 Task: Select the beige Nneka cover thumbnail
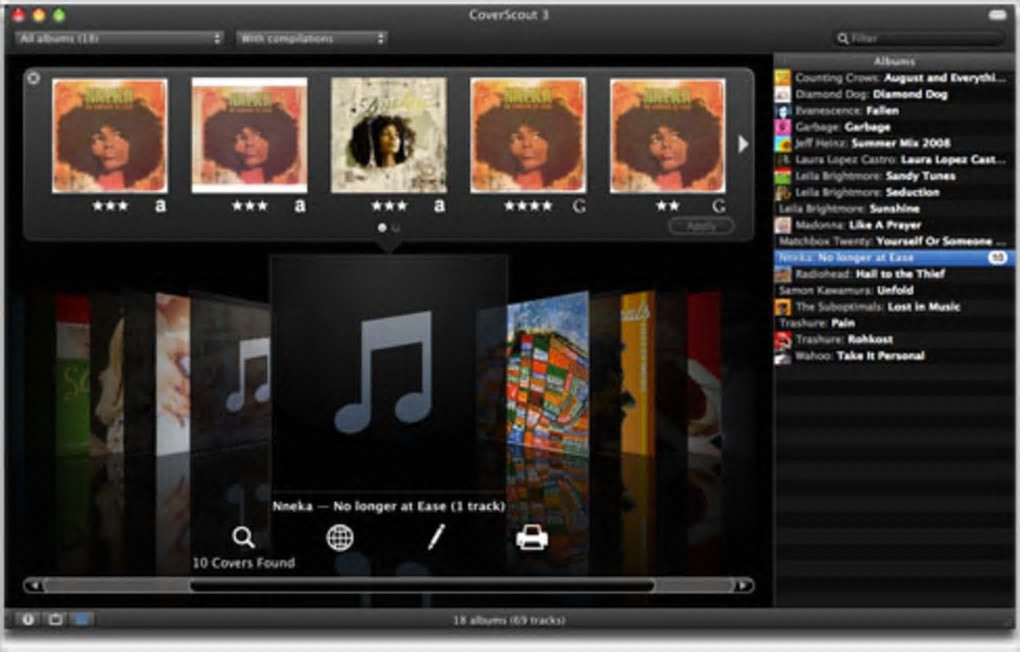[389, 135]
